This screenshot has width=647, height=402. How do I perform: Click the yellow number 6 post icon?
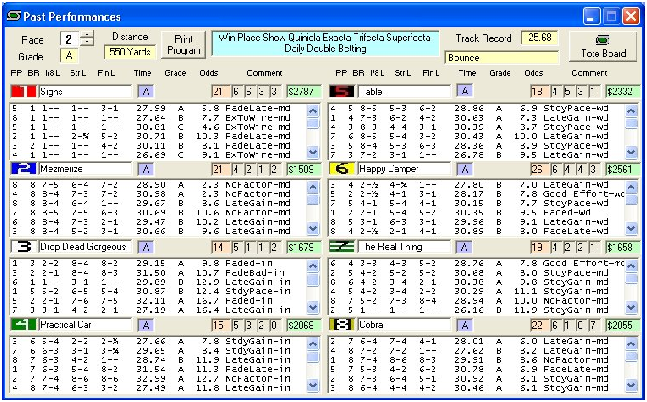pos(342,168)
